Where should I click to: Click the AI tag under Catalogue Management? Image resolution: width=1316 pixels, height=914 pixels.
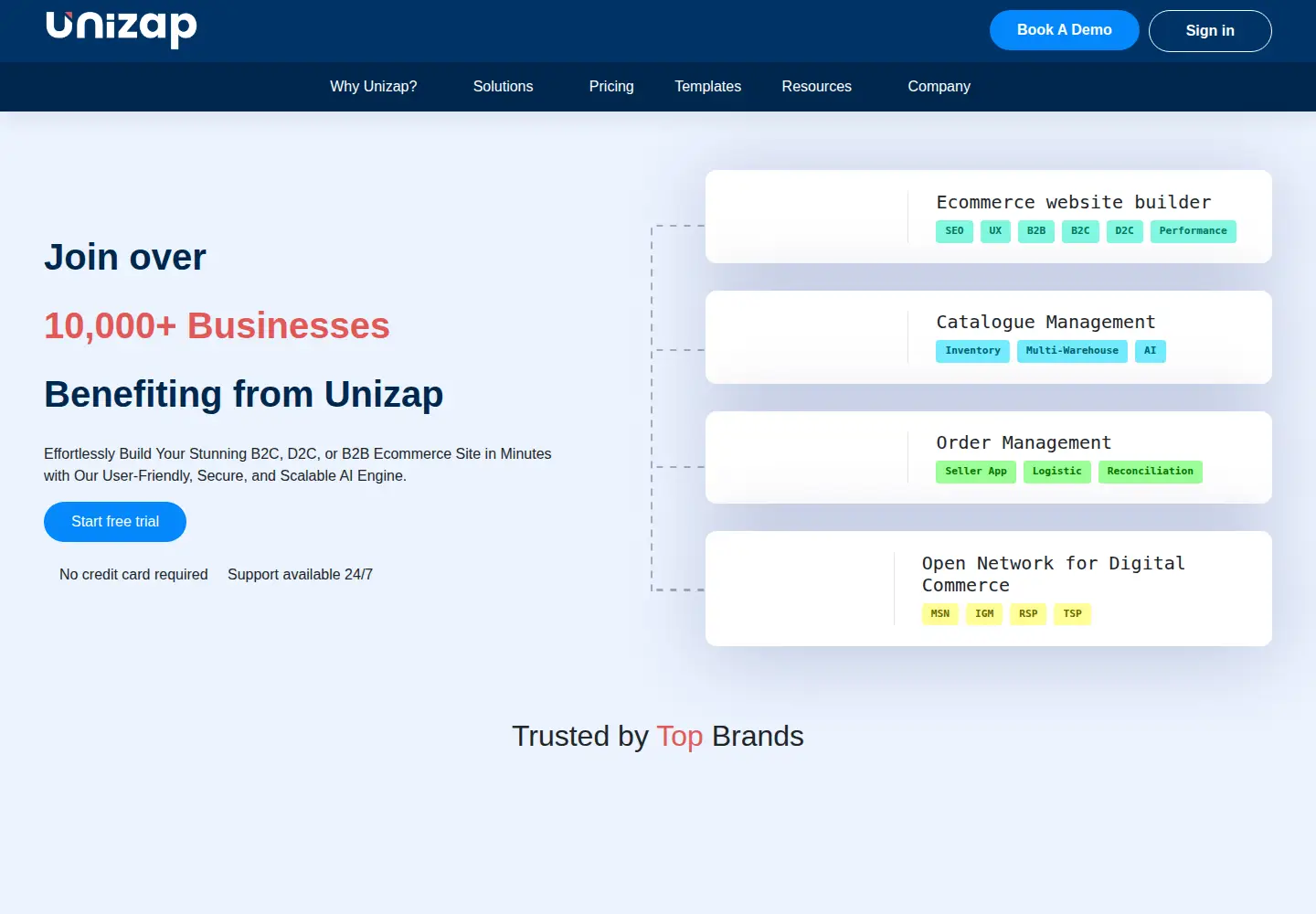1151,351
